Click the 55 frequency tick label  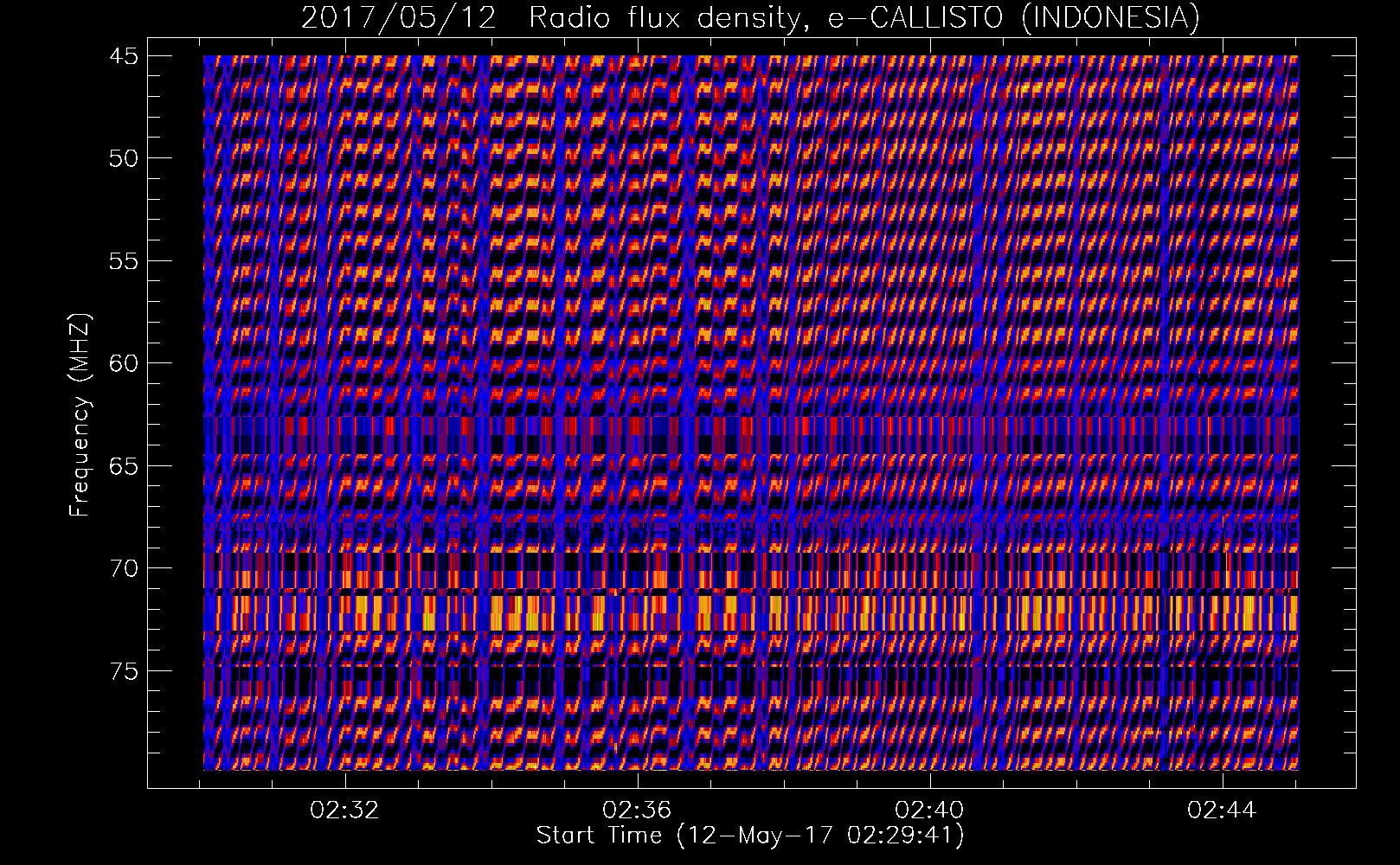pos(124,261)
